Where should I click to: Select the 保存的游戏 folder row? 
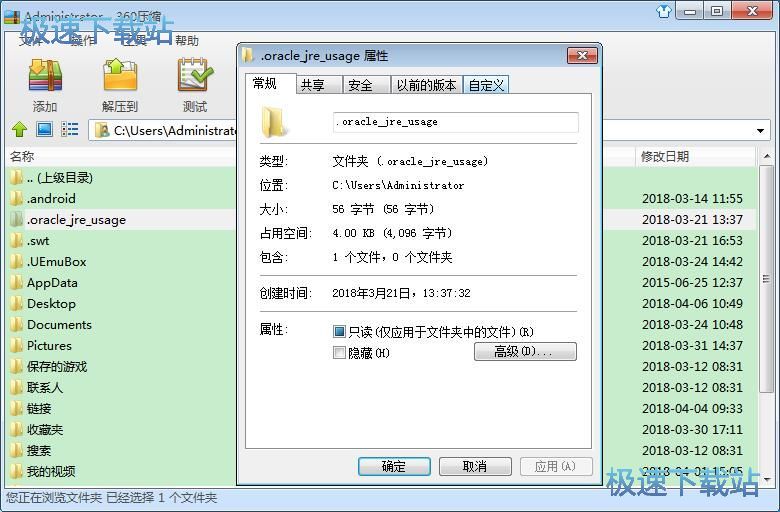[122, 367]
